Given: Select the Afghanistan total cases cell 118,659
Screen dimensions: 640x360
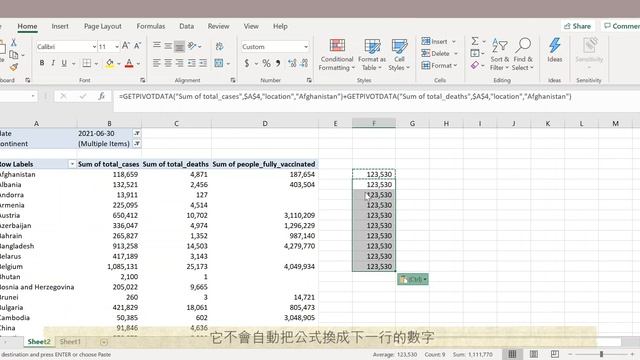Looking at the screenshot, I should click(x=109, y=174).
